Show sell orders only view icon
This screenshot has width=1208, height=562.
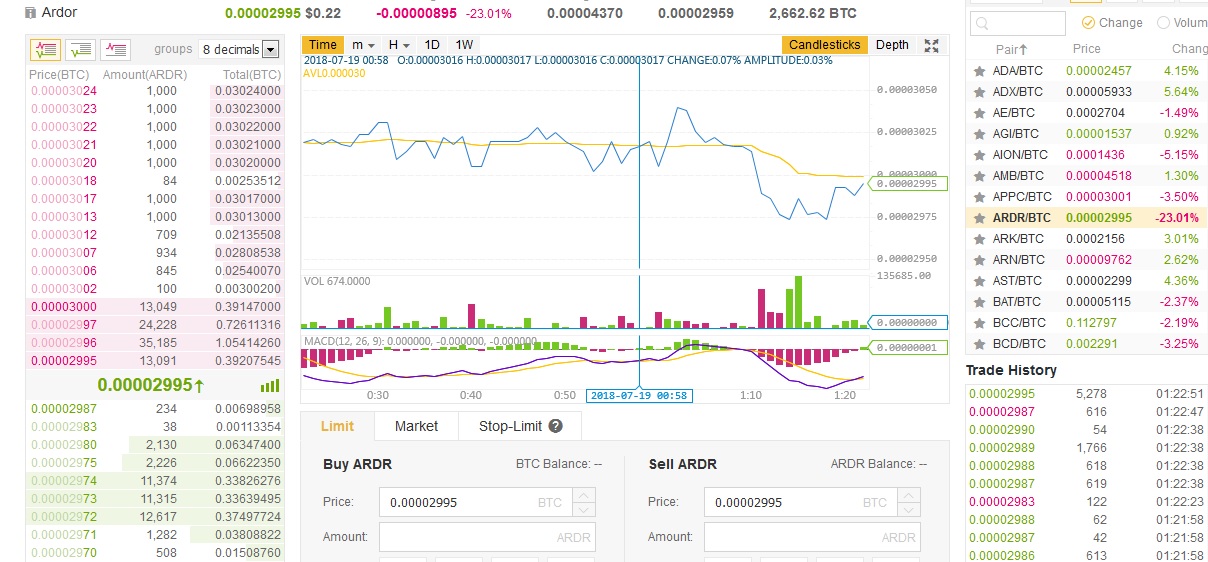click(x=115, y=48)
